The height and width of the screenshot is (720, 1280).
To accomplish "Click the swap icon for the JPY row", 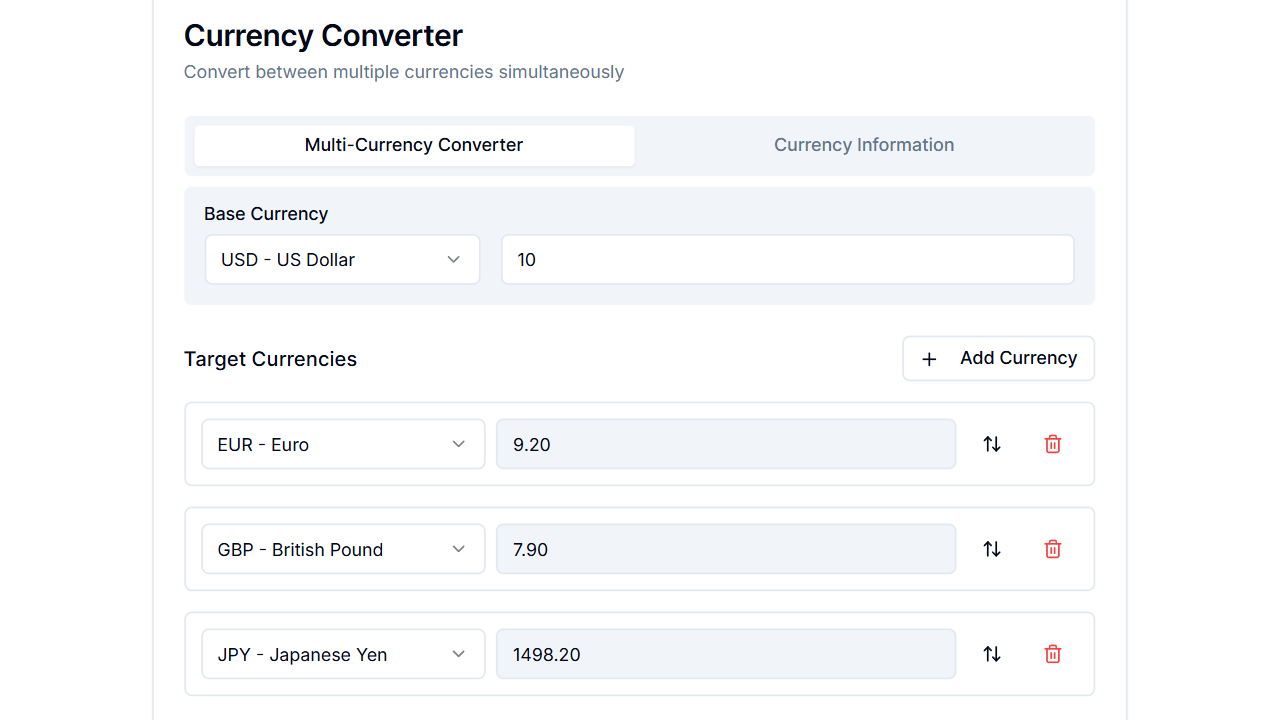I will pyautogui.click(x=991, y=653).
